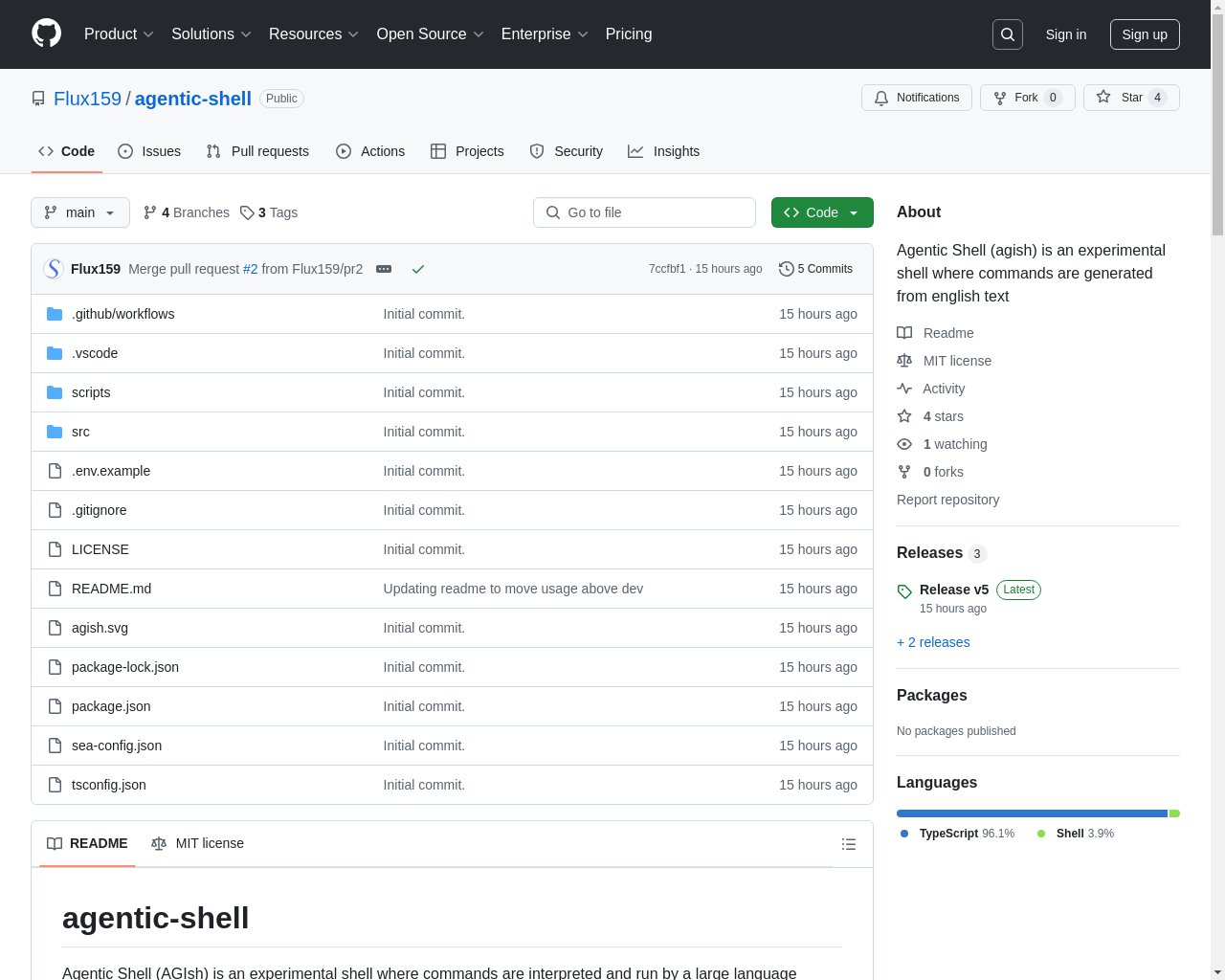This screenshot has height=980, width=1225.
Task: Open sea-config.json file
Action: click(x=117, y=746)
